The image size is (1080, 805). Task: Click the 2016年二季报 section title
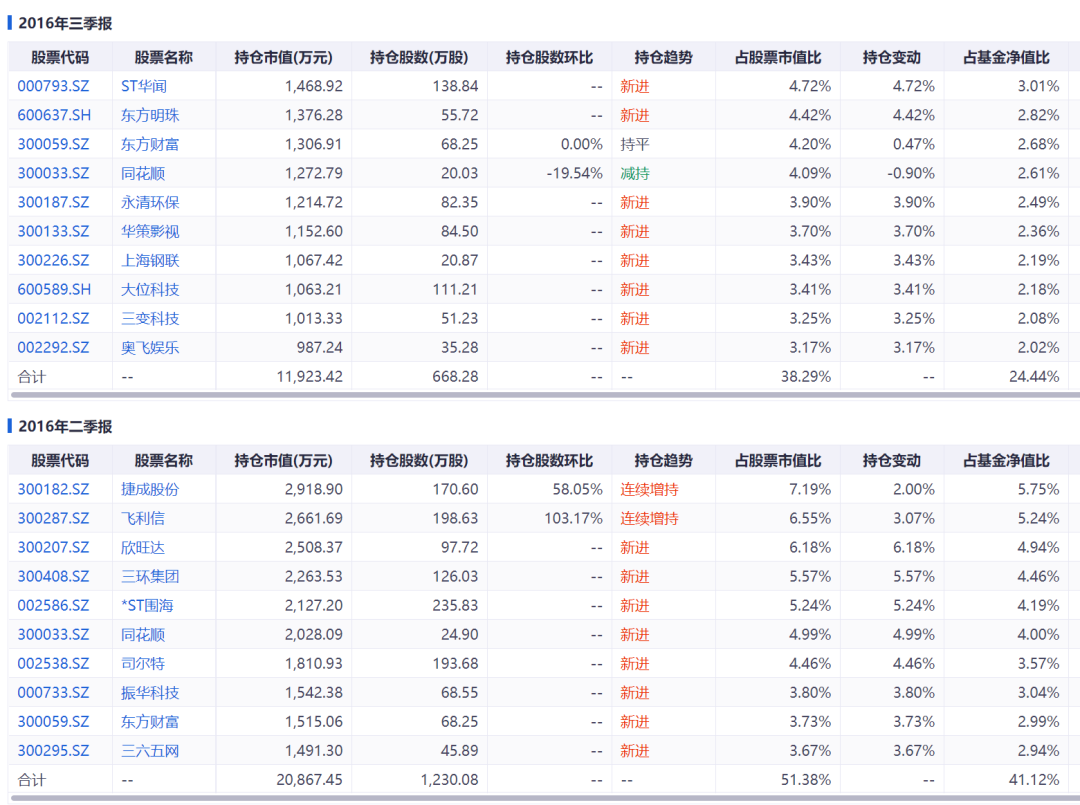click(x=65, y=426)
